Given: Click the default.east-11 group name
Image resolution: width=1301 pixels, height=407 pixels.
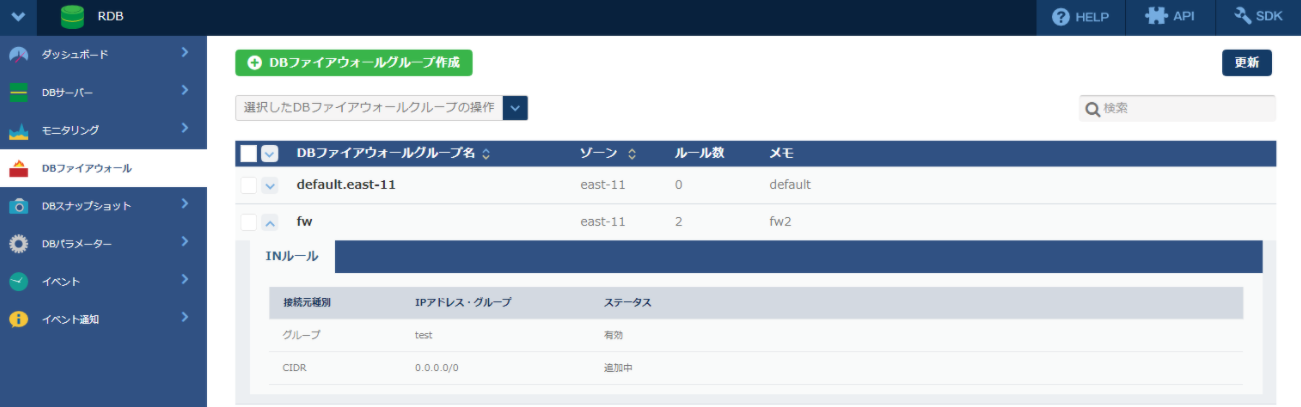Looking at the screenshot, I should point(347,185).
